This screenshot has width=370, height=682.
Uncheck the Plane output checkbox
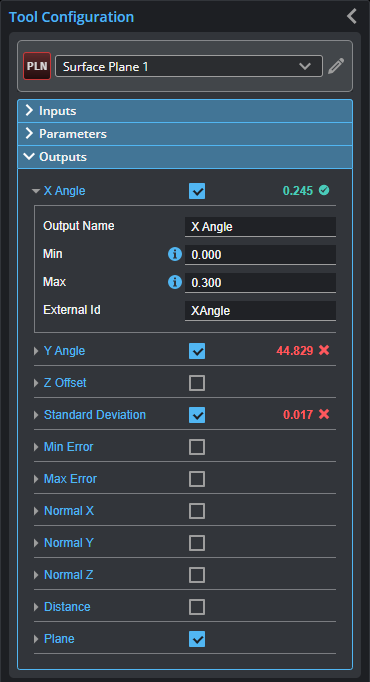click(197, 639)
